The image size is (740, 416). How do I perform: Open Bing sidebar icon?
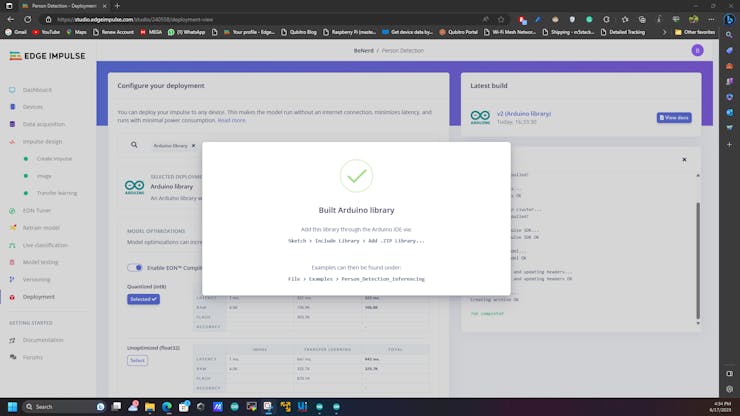pos(730,19)
